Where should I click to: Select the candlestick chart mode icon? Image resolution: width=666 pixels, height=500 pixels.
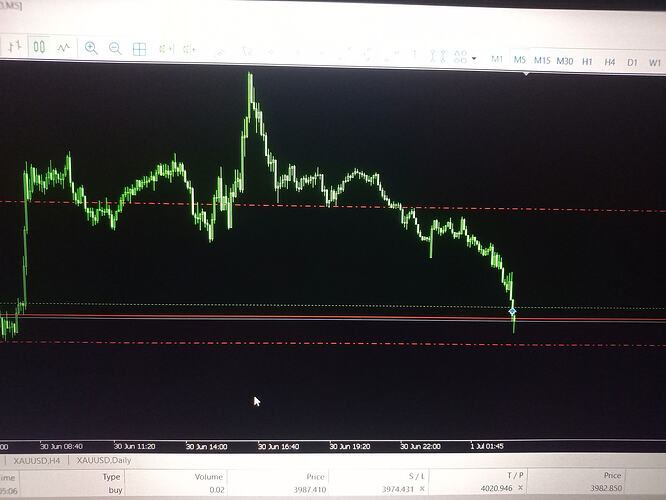click(39, 47)
